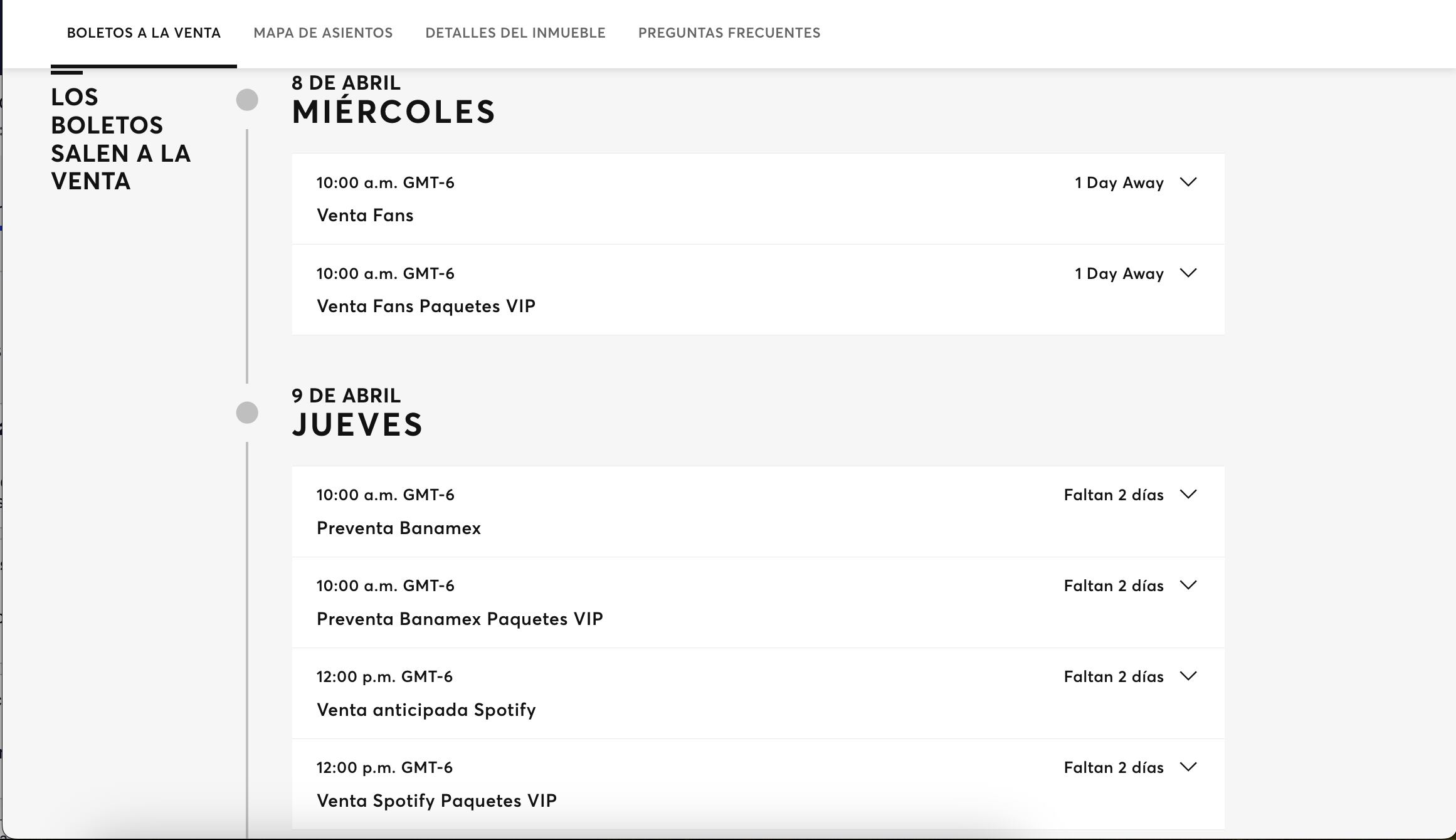Switch to Mapa de Asientos tab
Screen dimensions: 1456x840
coord(323,33)
